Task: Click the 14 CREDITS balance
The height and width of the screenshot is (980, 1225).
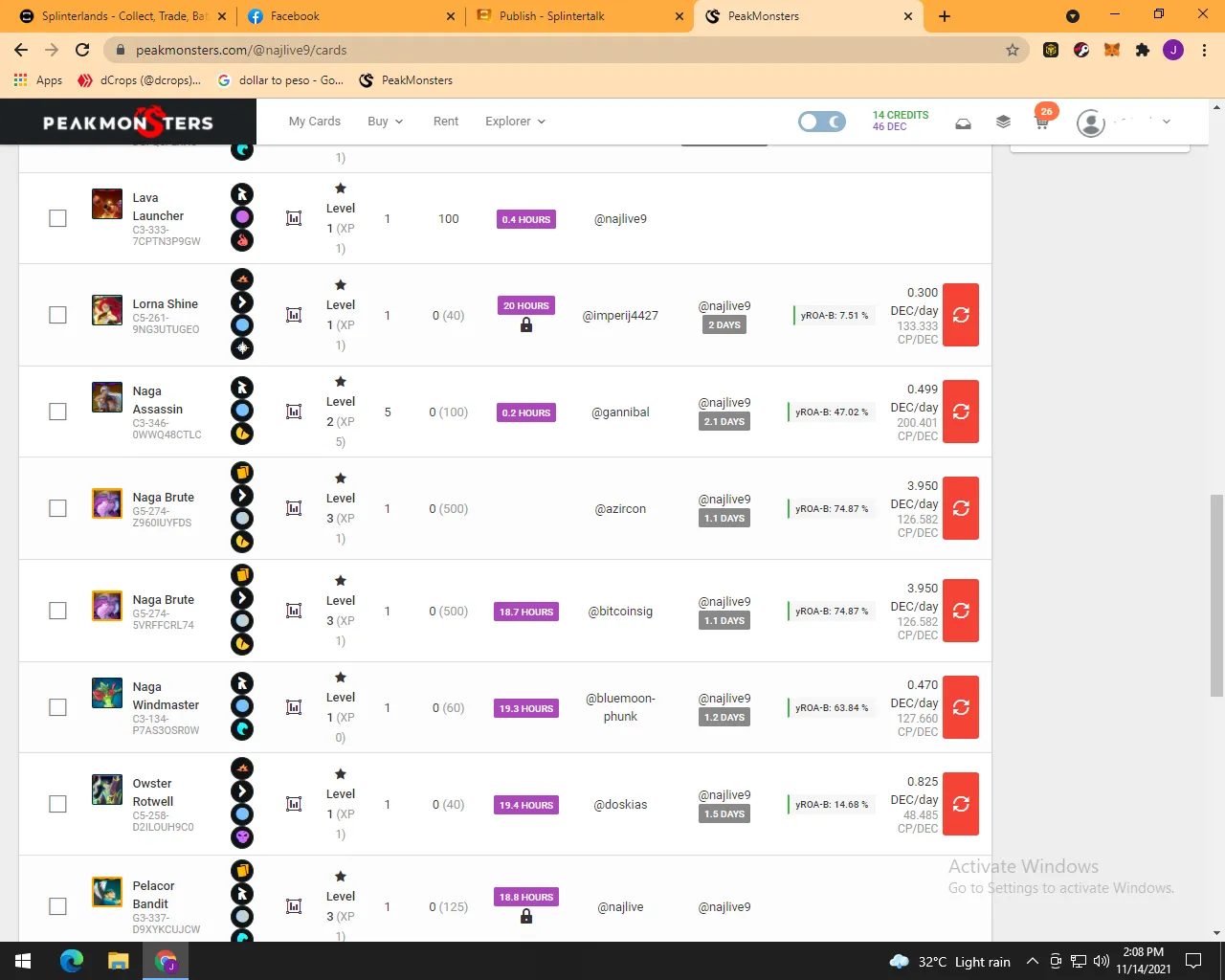Action: point(901,115)
